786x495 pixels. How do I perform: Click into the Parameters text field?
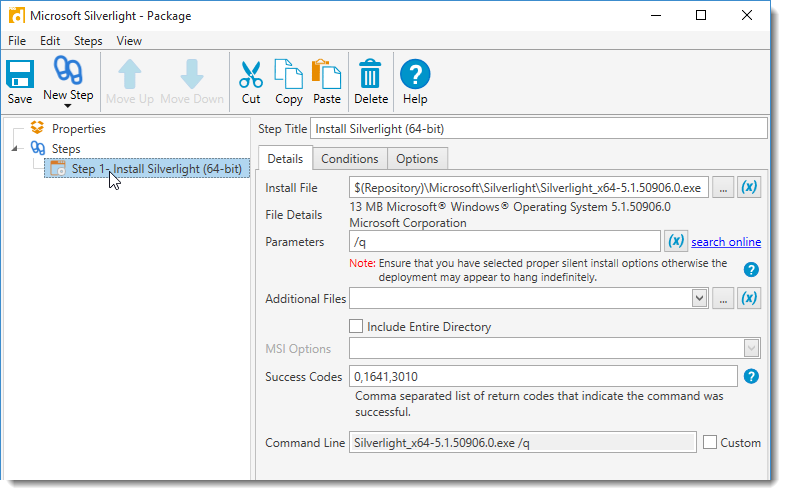pos(503,242)
